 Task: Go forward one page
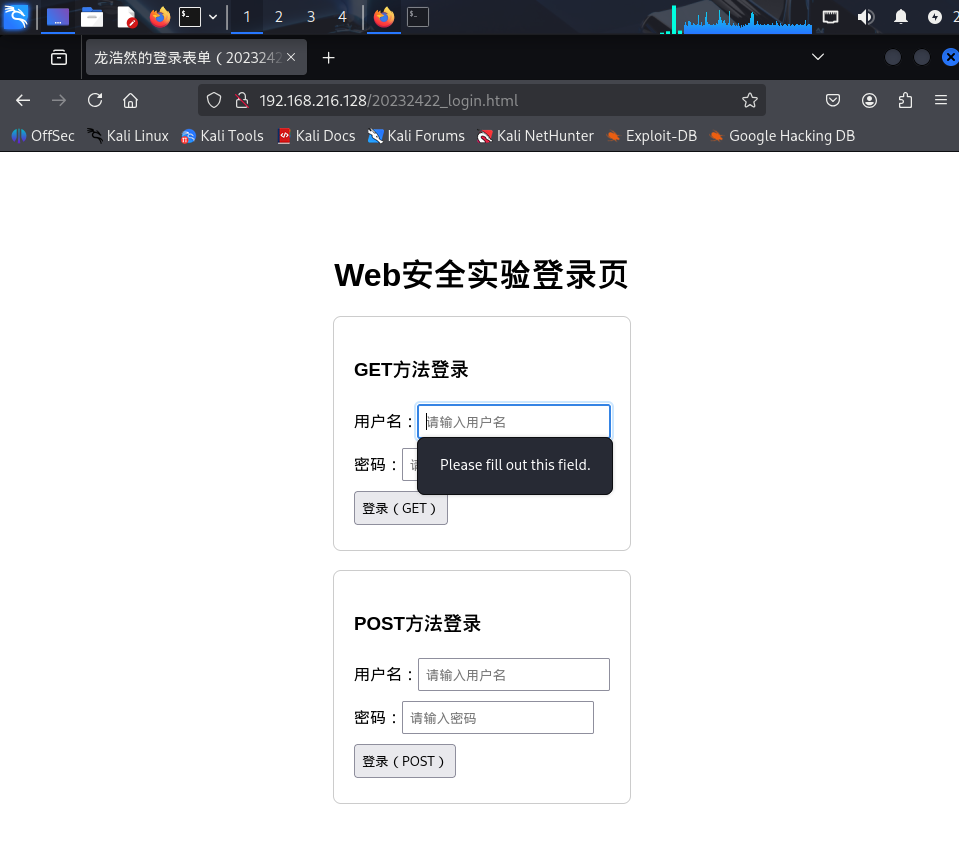[59, 100]
